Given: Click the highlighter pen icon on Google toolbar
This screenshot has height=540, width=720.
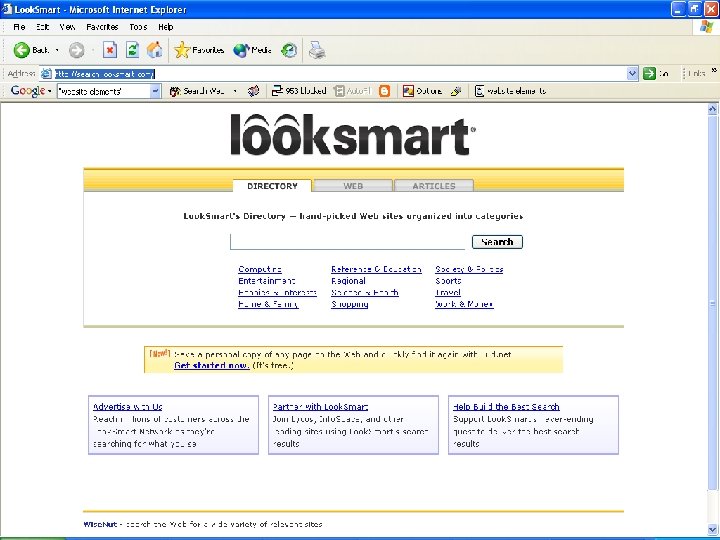Looking at the screenshot, I should [x=456, y=91].
